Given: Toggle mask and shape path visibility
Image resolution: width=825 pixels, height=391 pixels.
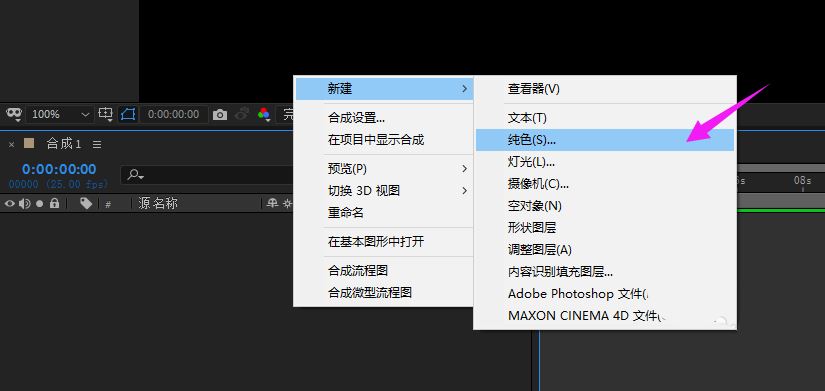Looking at the screenshot, I should point(128,114).
